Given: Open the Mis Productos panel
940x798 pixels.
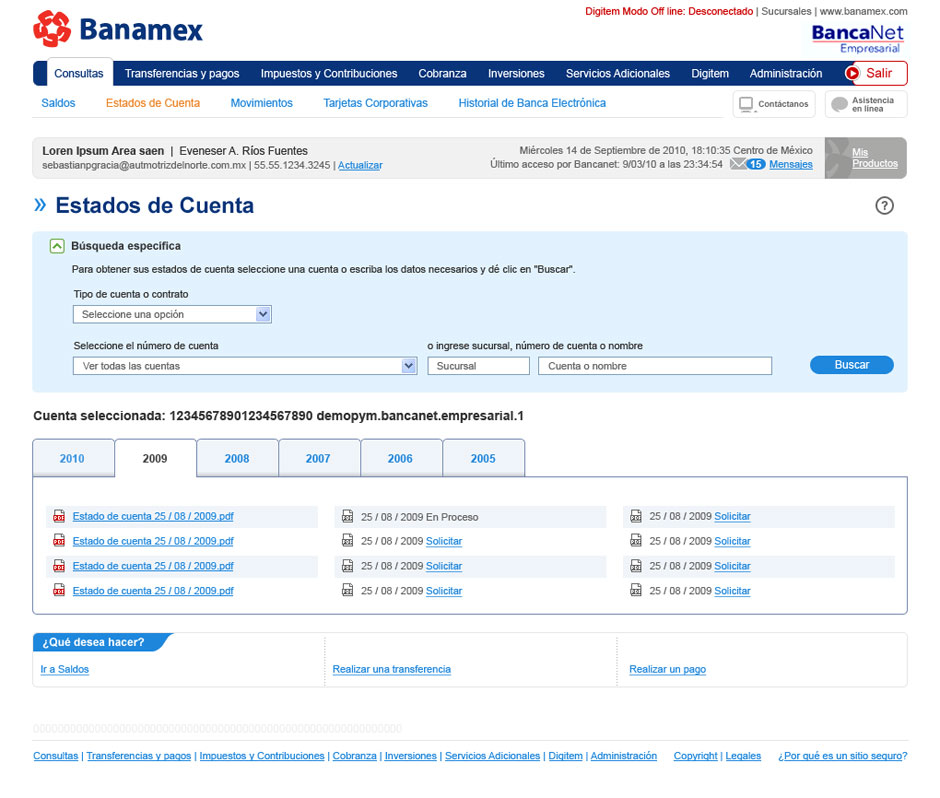Looking at the screenshot, I should [x=866, y=158].
